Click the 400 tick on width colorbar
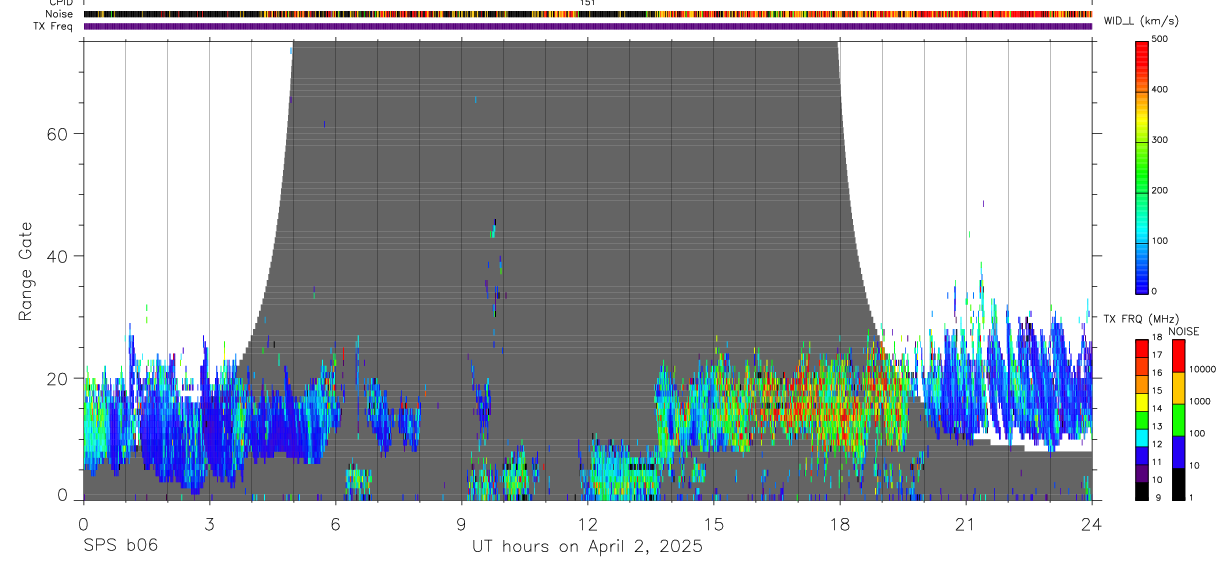Screen dimensions: 1228x567 [x=1160, y=90]
